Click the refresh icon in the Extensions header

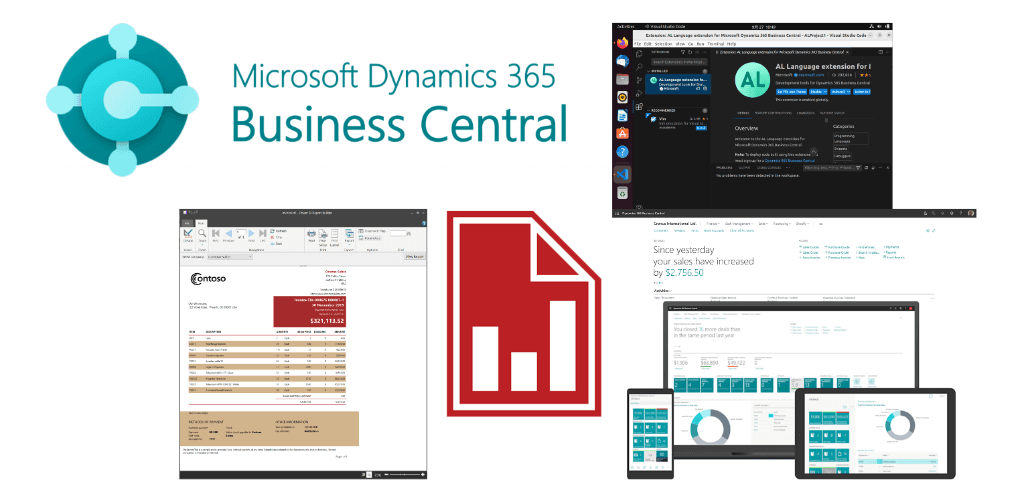(x=690, y=52)
